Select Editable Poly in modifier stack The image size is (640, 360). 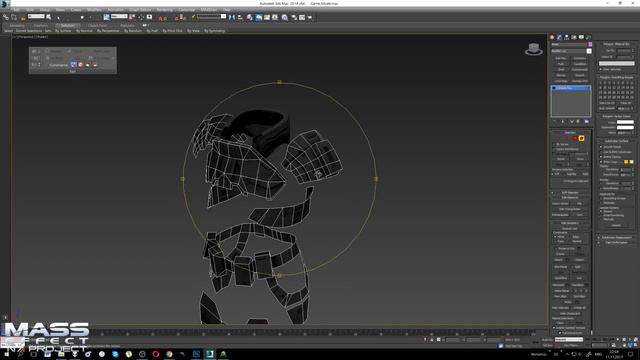click(571, 88)
